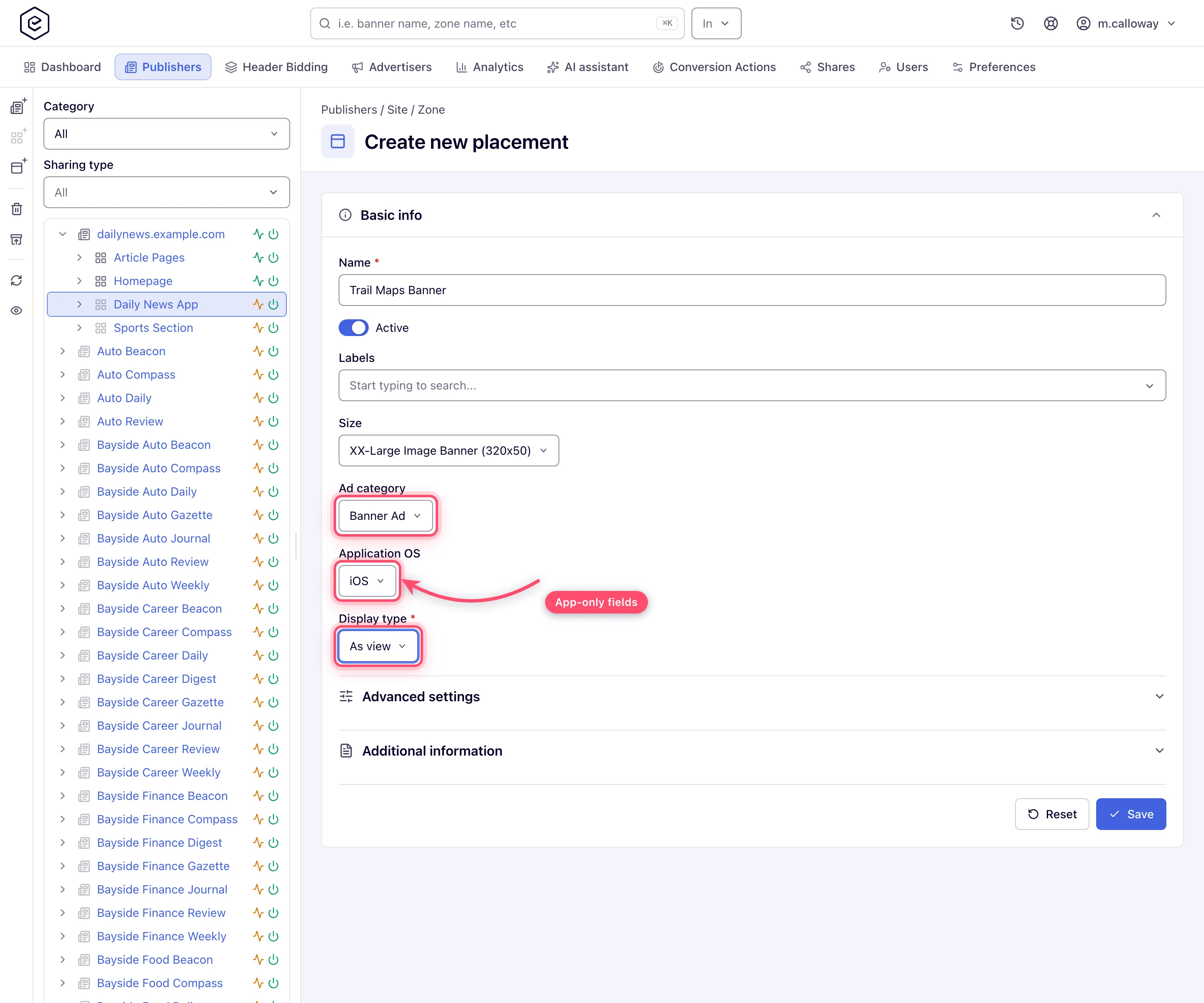1204x1003 pixels.
Task: Toggle power for Auto Compass
Action: 273,375
